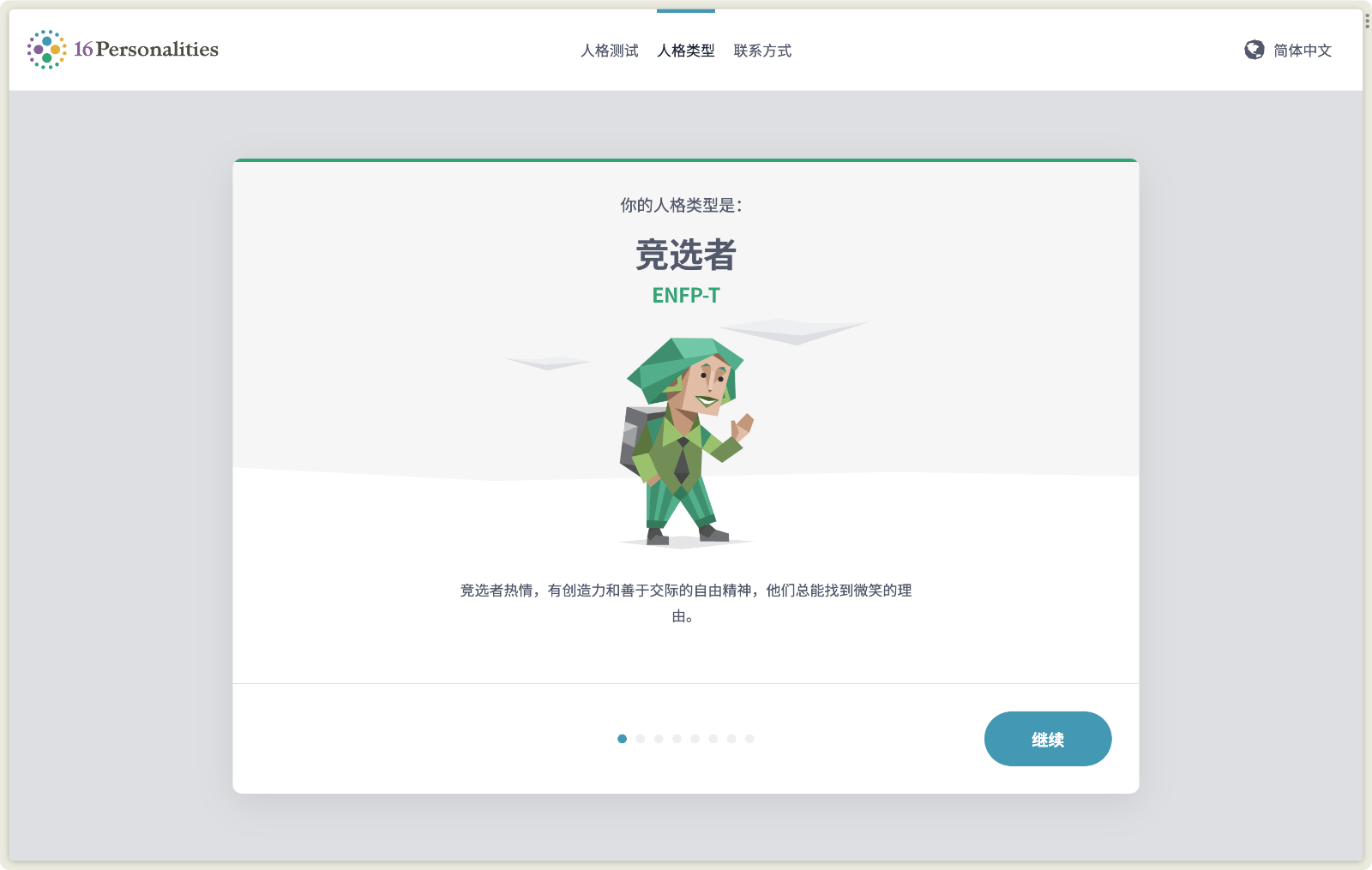
Task: Select the 人格类型 navigation tab
Action: (x=686, y=51)
